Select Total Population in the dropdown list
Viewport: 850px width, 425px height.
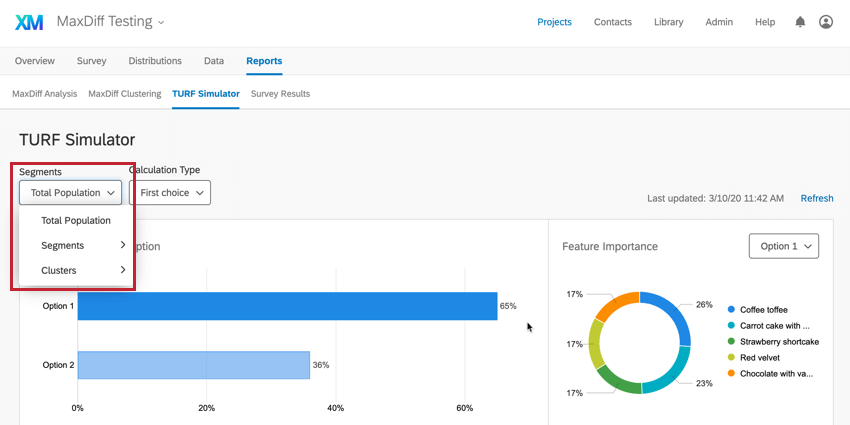pyautogui.click(x=76, y=220)
